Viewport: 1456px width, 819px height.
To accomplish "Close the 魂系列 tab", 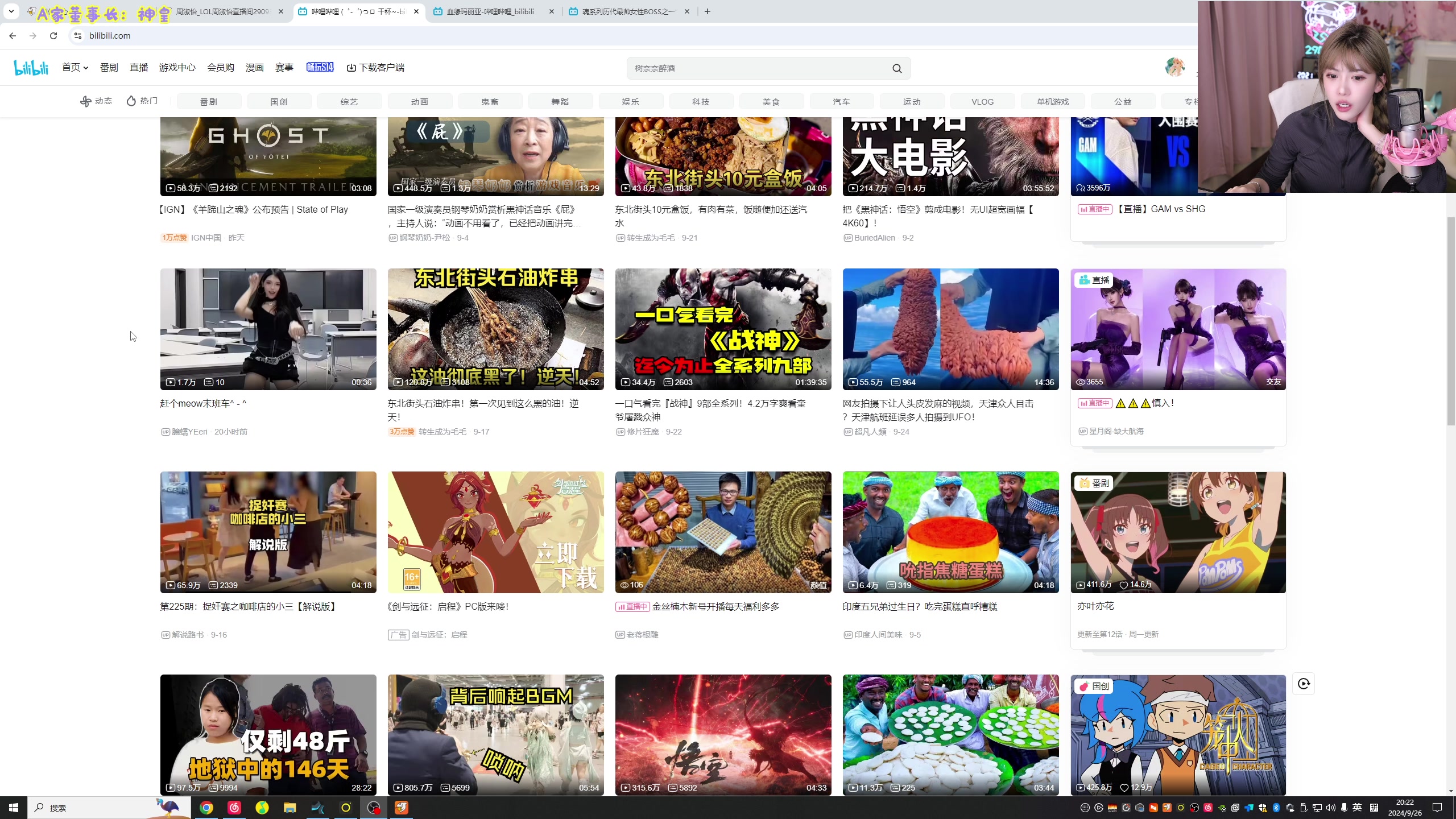I will (x=687, y=11).
